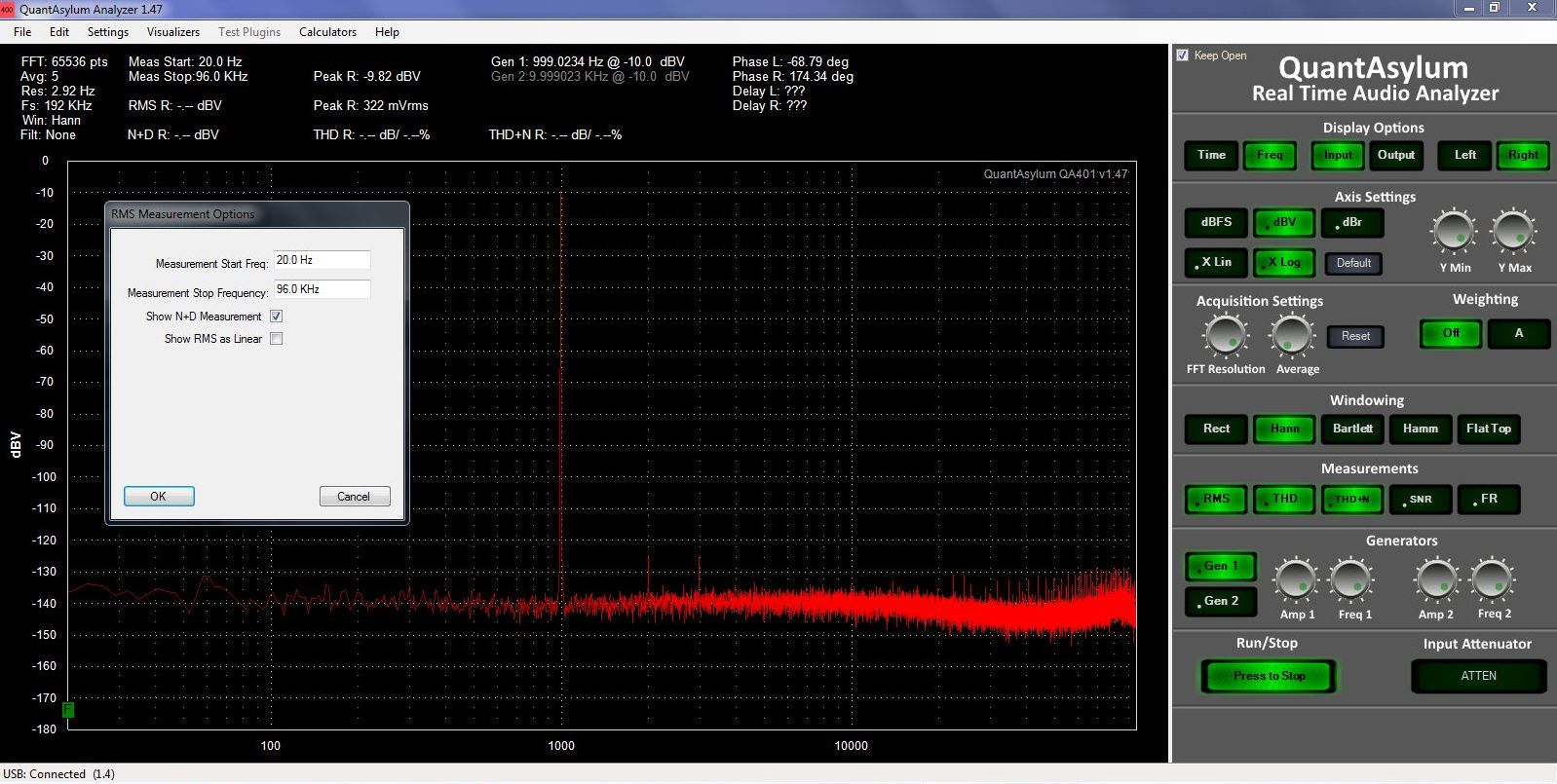Select dBr axis units

point(1352,223)
